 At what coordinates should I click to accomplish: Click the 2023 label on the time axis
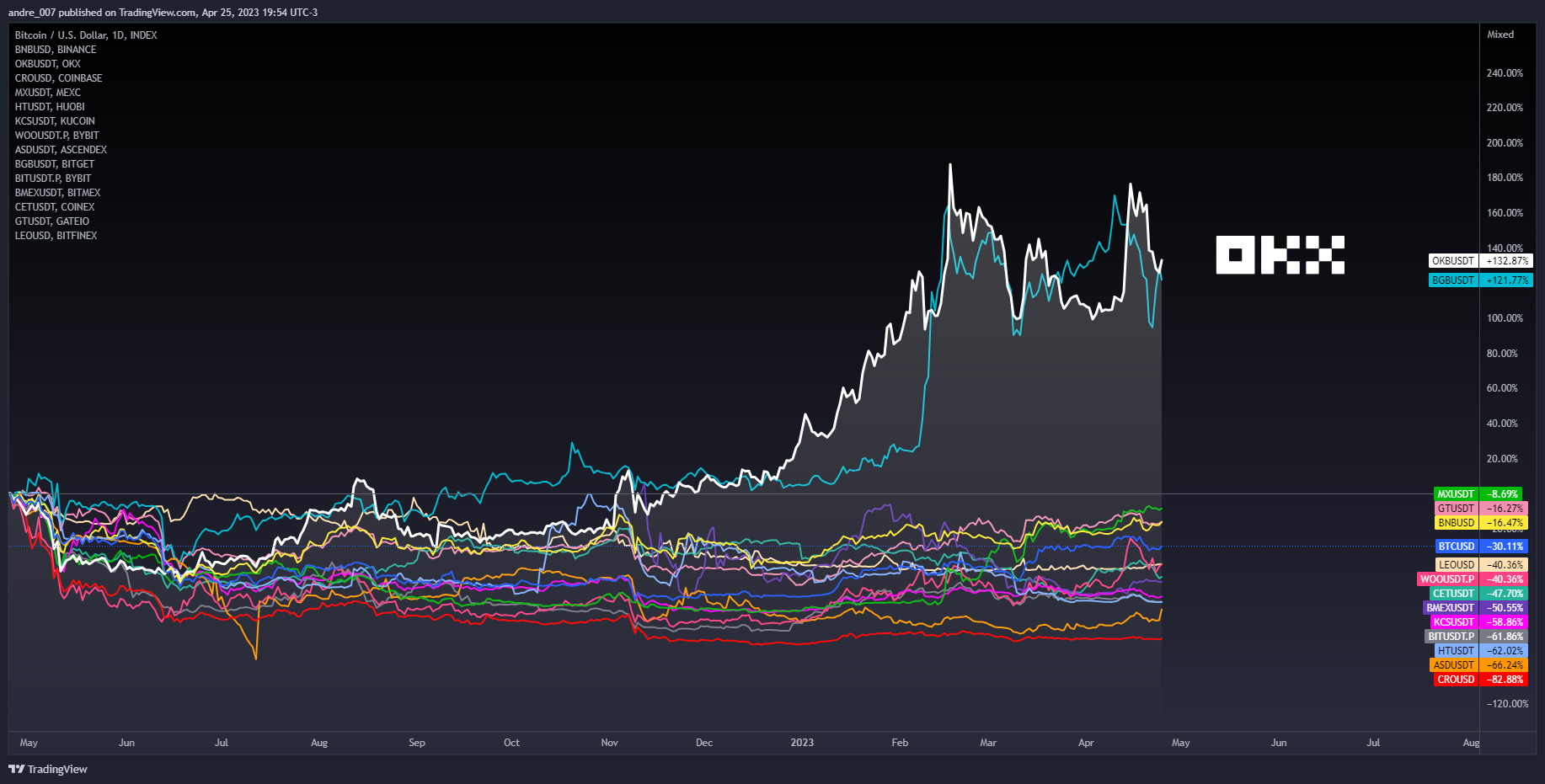(x=802, y=743)
